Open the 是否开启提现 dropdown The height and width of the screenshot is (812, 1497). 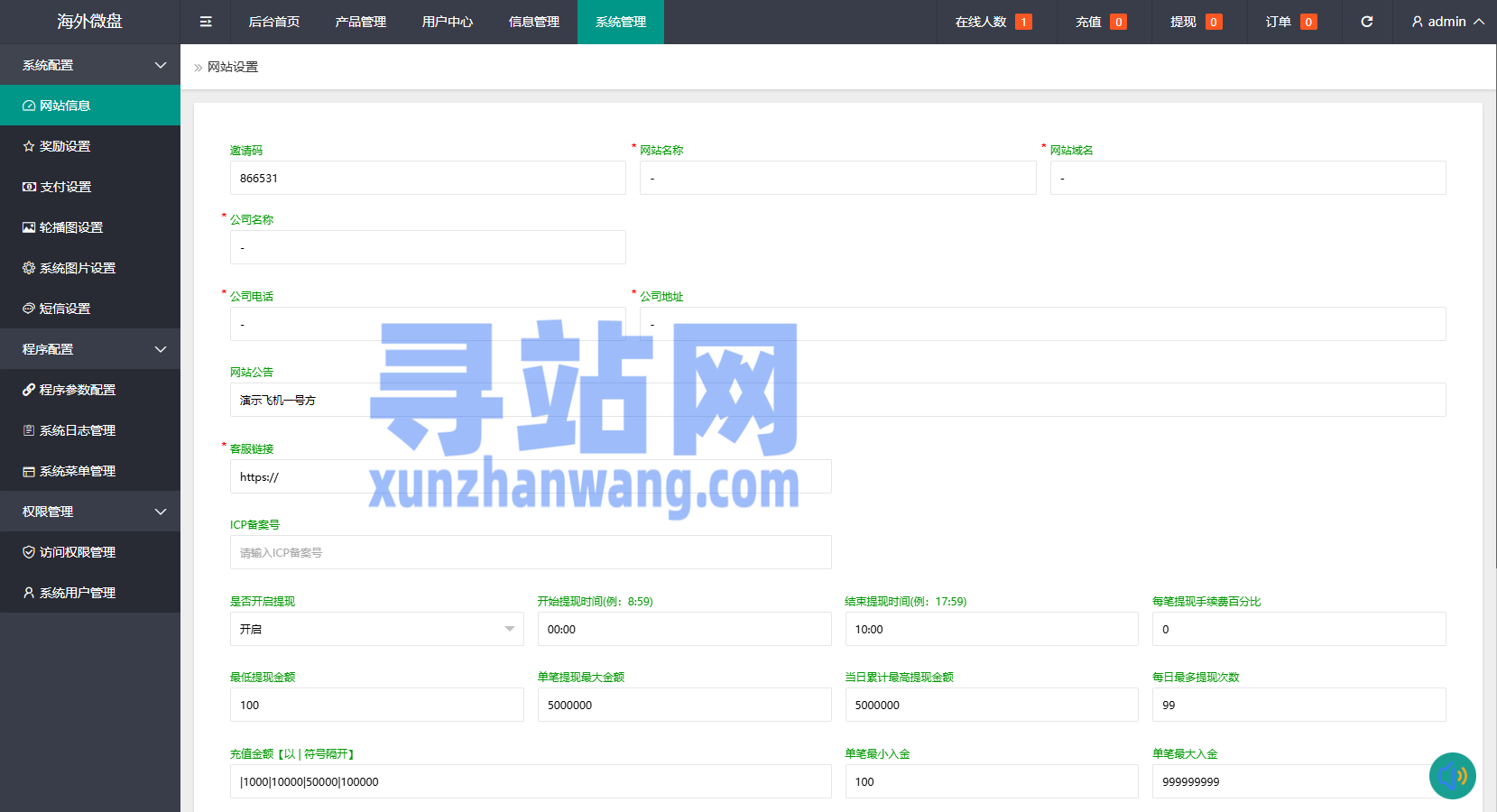(377, 629)
